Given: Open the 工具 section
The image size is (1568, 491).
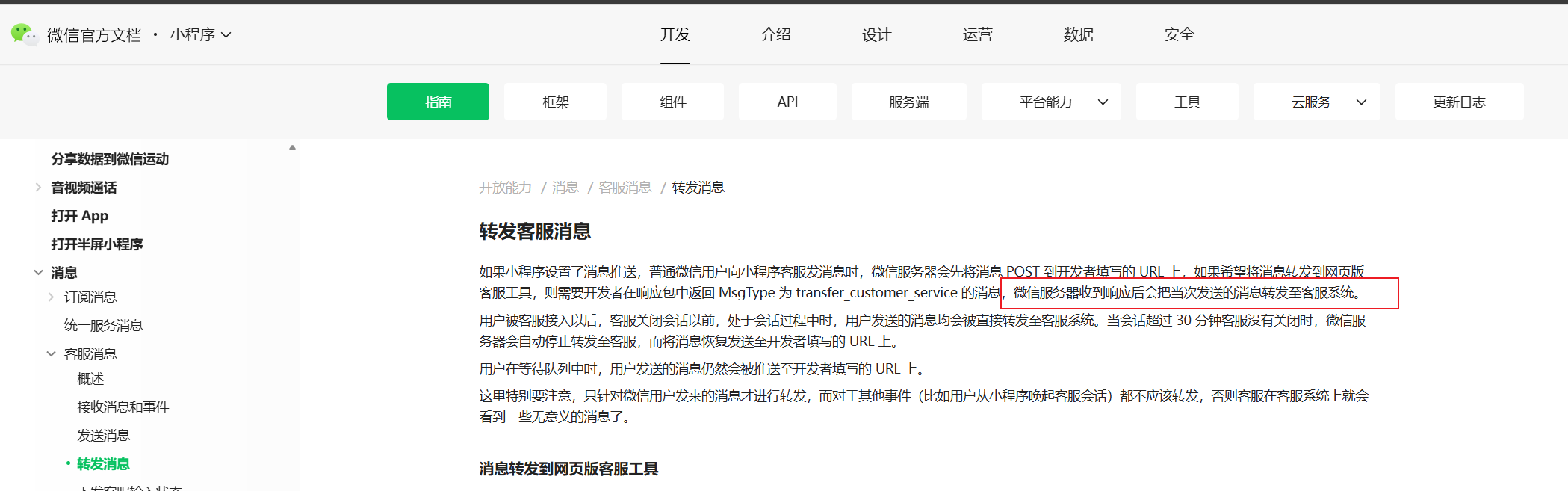Looking at the screenshot, I should (1187, 102).
